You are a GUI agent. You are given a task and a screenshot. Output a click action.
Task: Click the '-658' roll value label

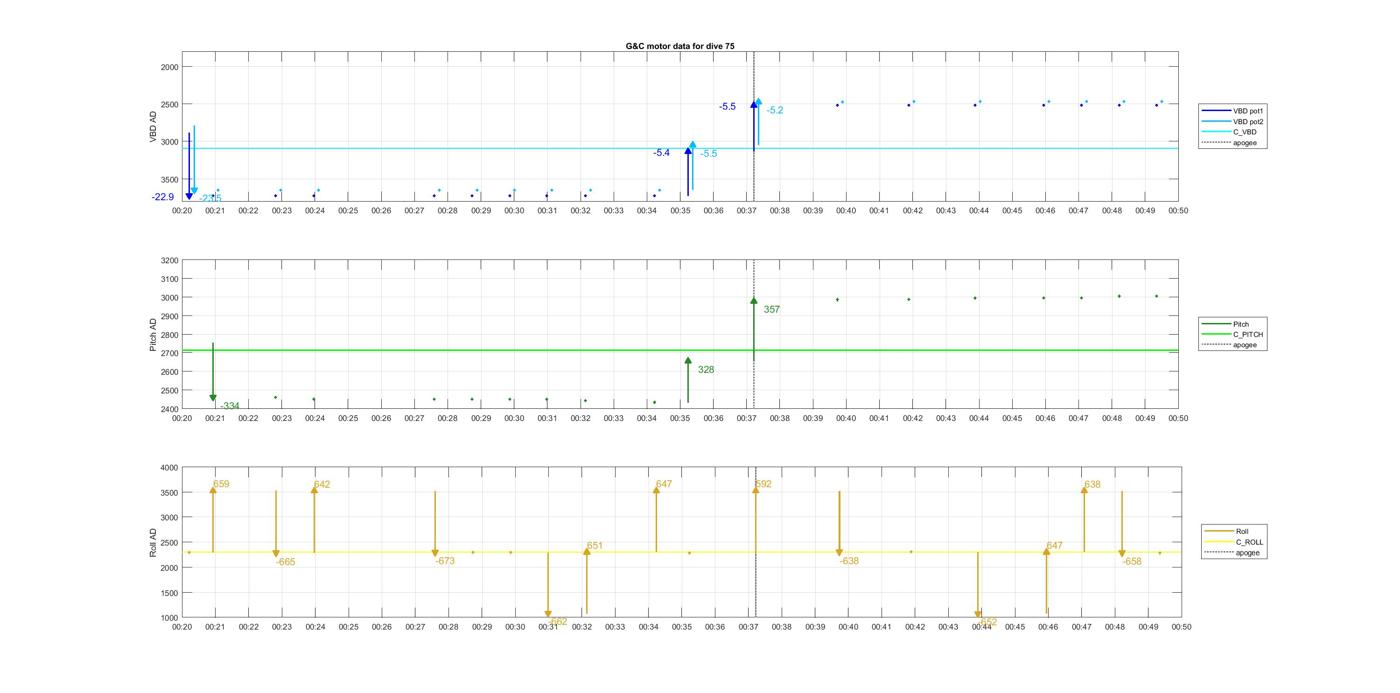(1132, 561)
